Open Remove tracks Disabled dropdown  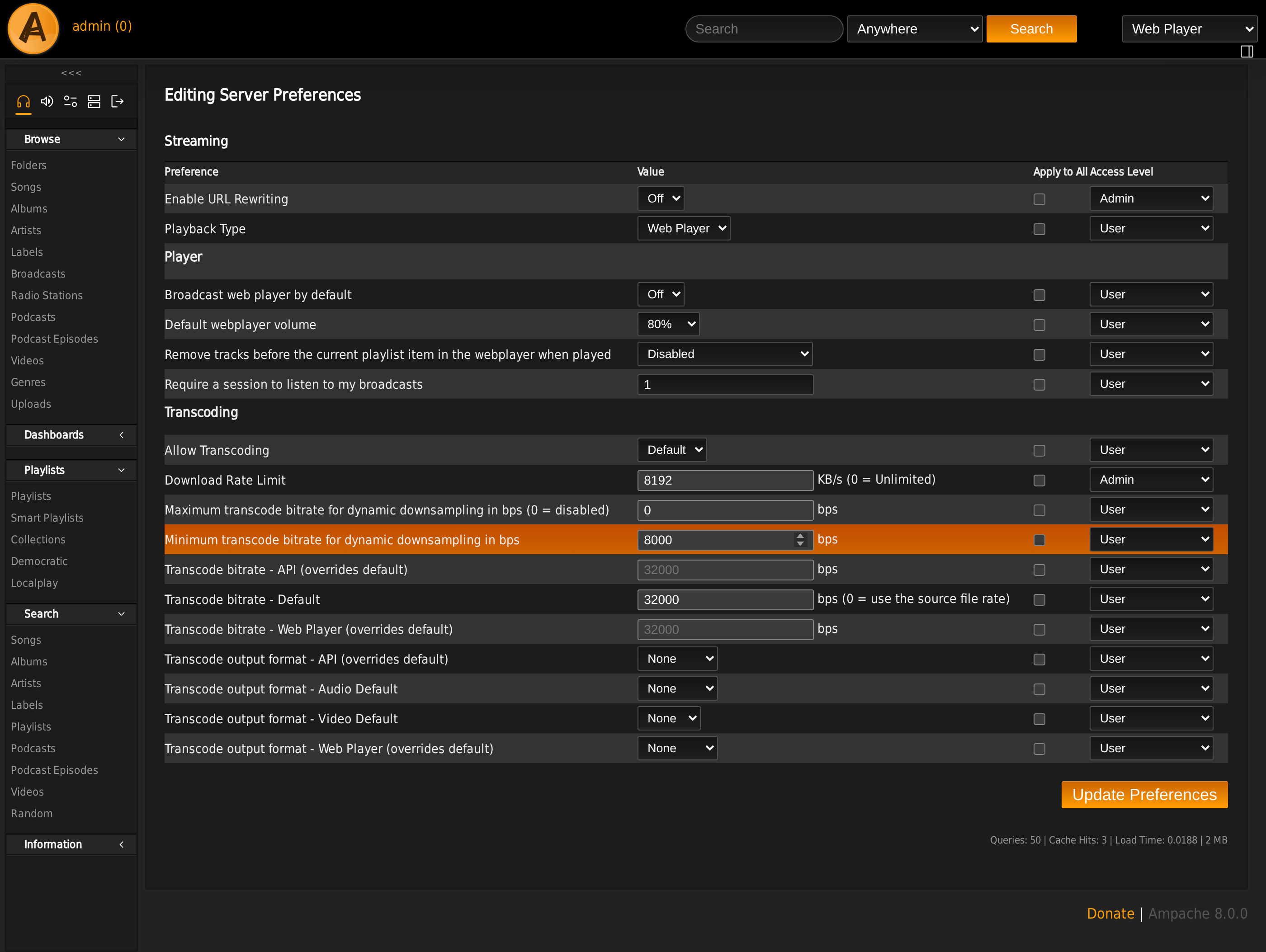click(x=725, y=354)
